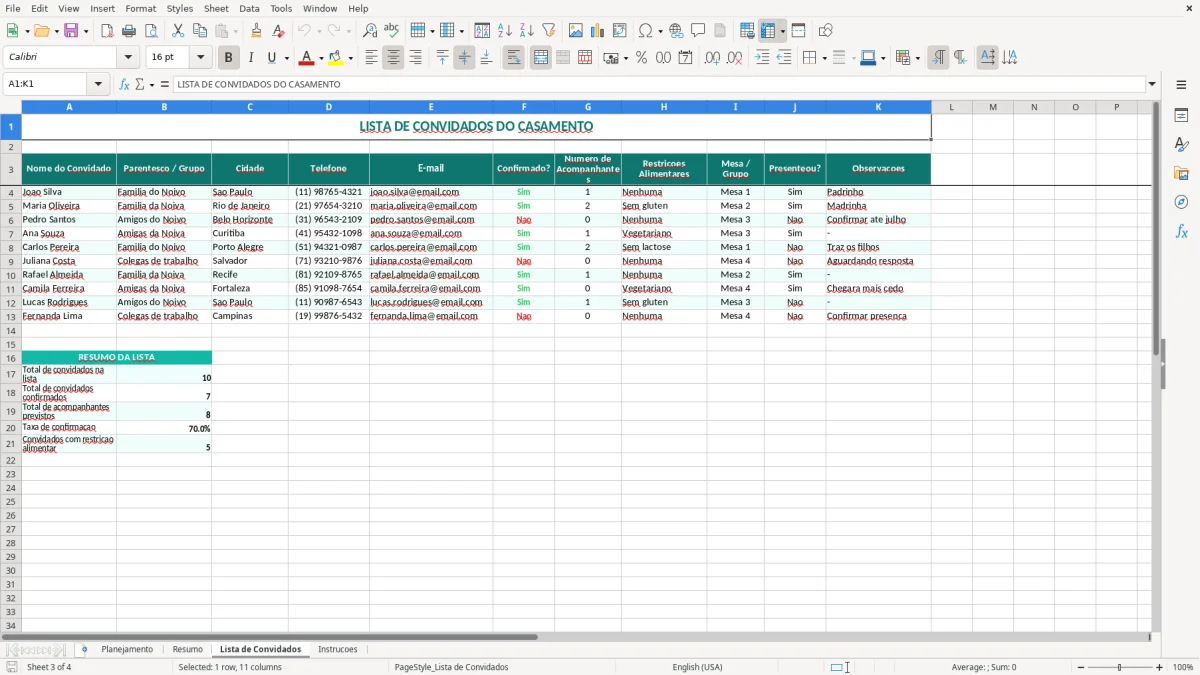Open the Navigator sidebar panel
This screenshot has height=675, width=1200.
pos(1181,202)
